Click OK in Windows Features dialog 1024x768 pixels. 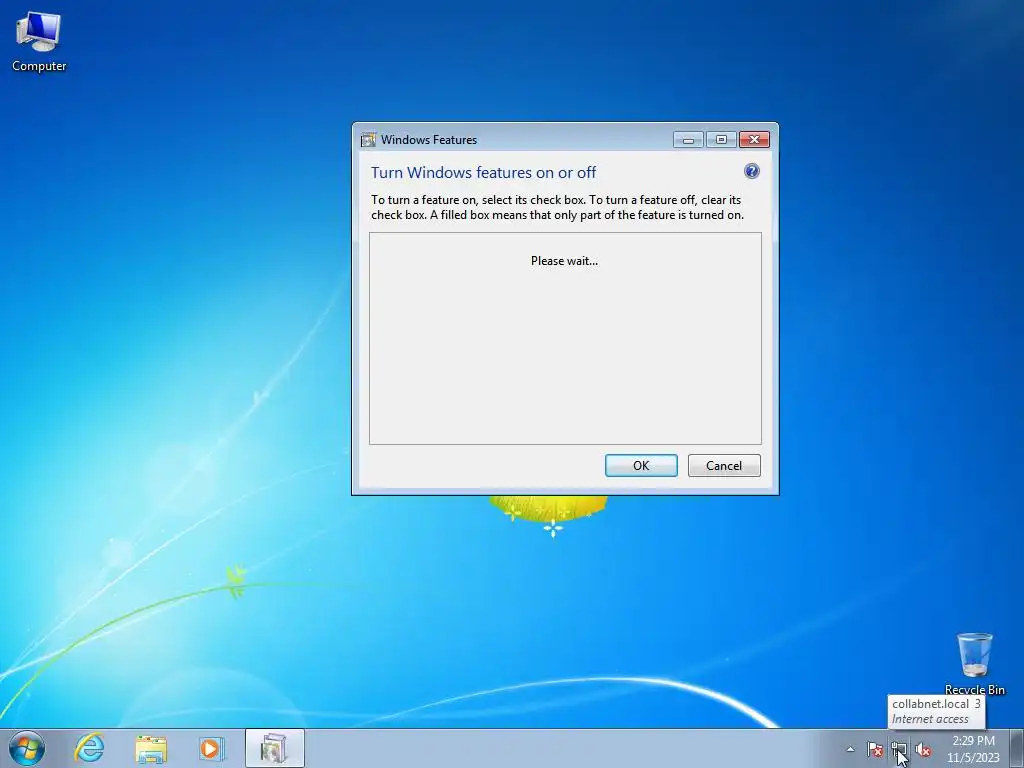[641, 466]
